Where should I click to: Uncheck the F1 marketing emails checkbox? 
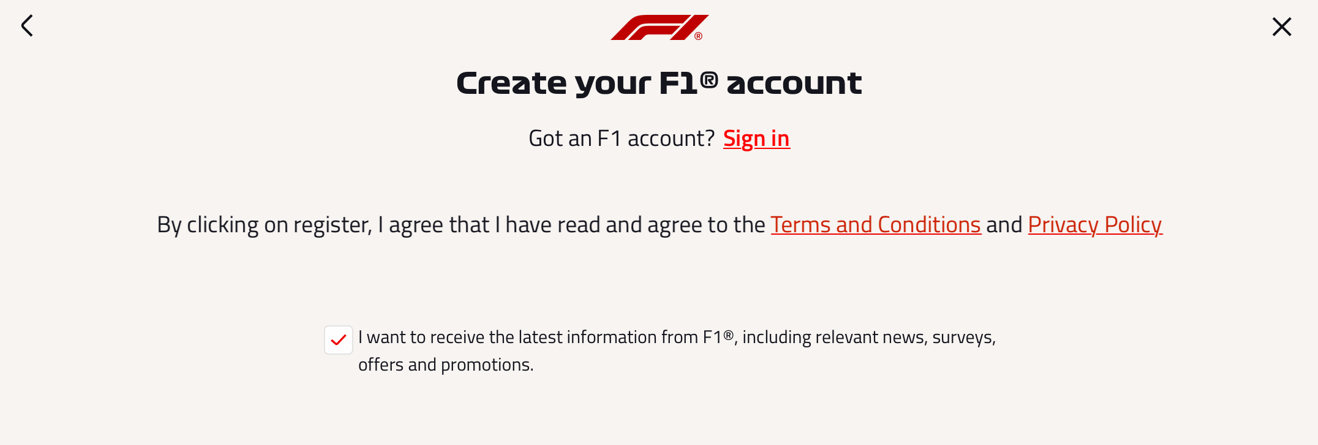pos(338,340)
